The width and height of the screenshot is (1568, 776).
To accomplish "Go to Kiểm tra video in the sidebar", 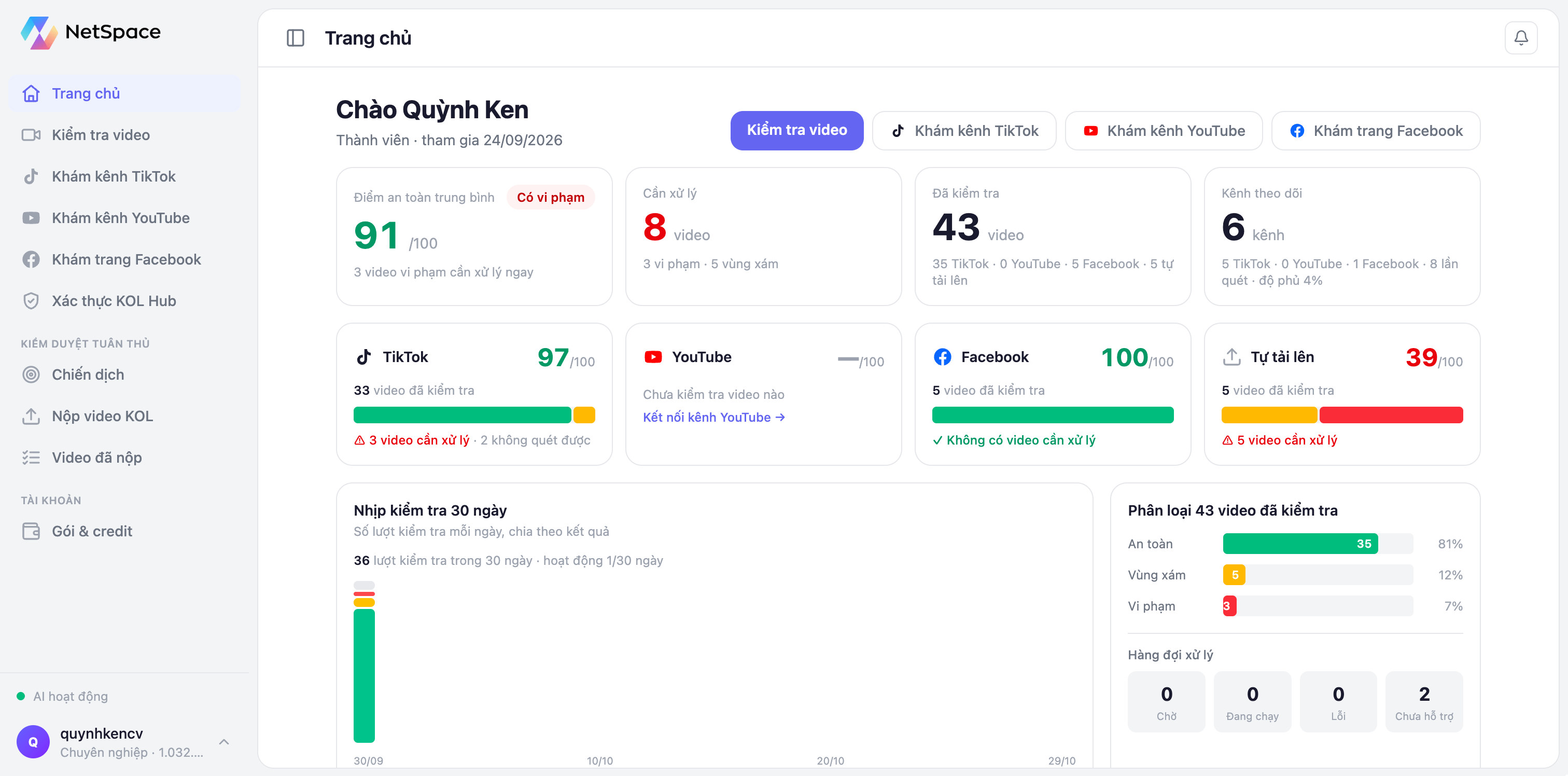I will (x=124, y=135).
